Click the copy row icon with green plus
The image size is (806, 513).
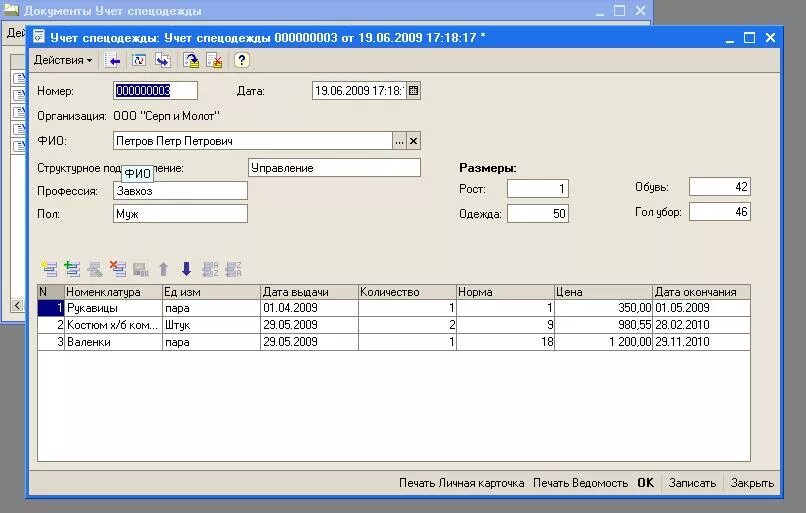pyautogui.click(x=72, y=269)
